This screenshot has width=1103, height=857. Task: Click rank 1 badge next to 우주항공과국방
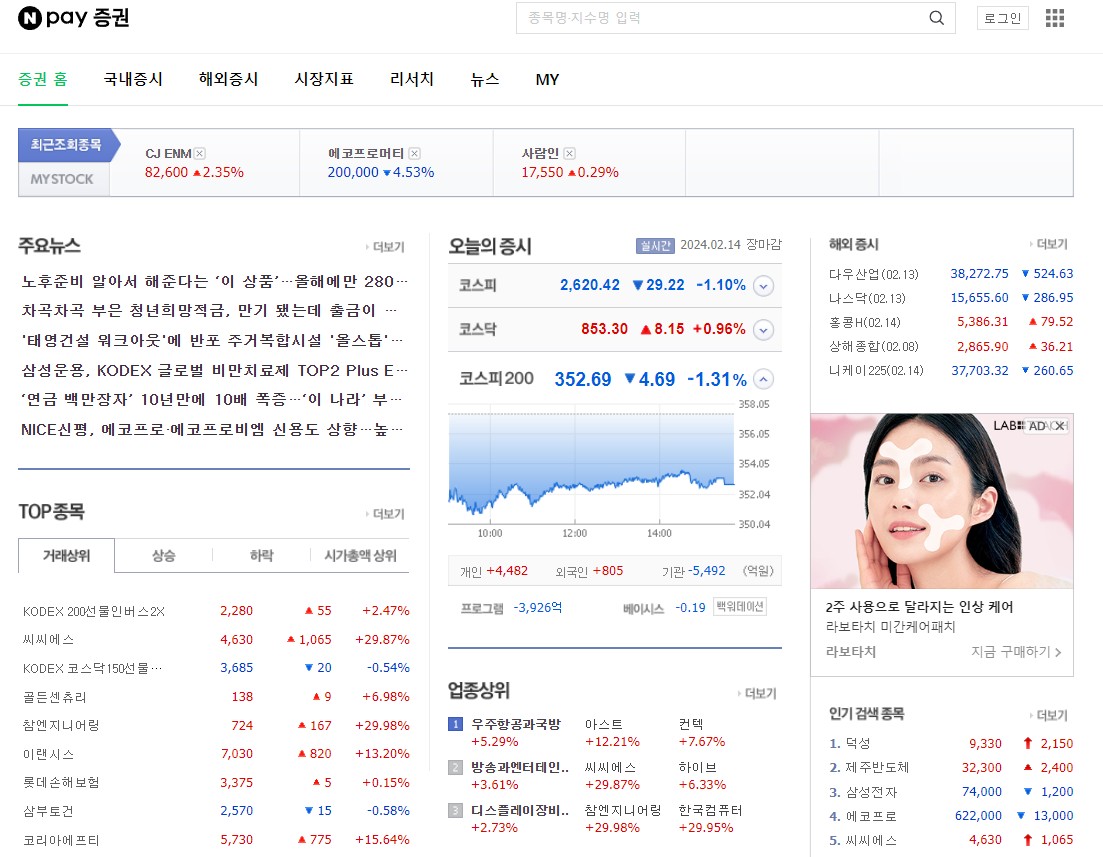point(455,724)
